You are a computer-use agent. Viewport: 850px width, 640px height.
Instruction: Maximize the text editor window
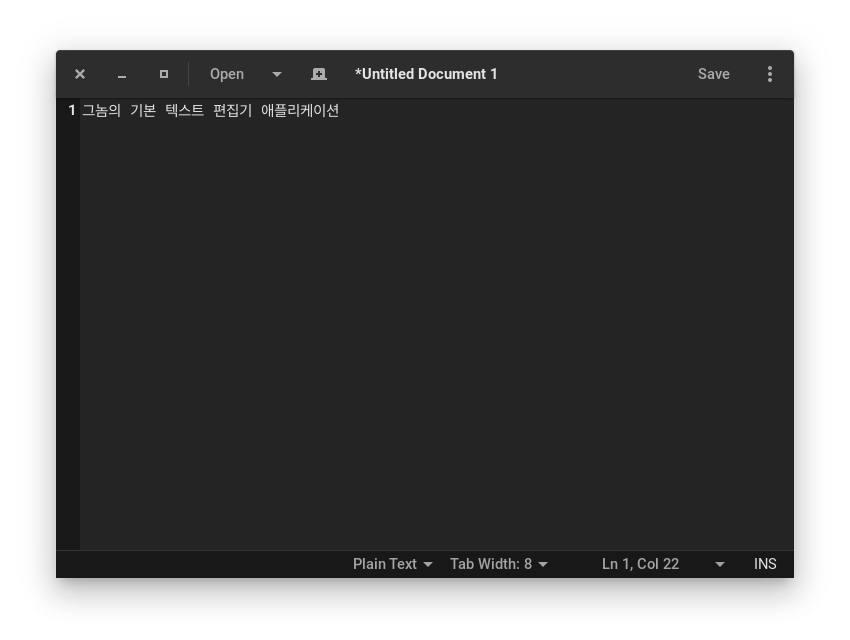[164, 74]
